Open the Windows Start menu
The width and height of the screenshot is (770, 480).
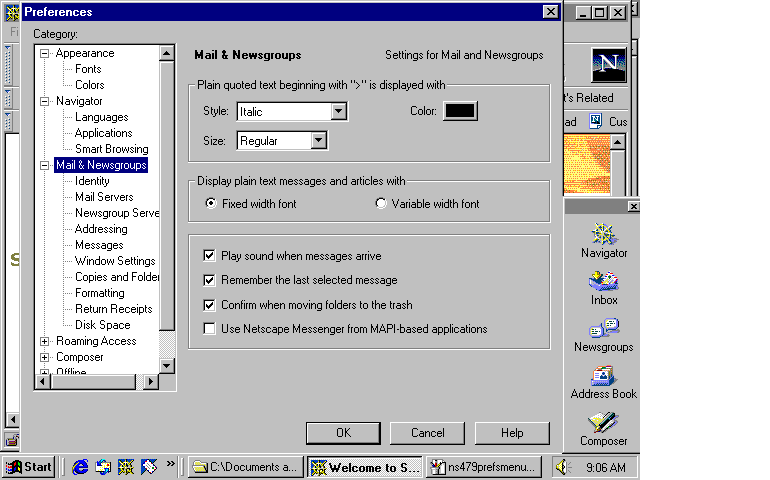[28, 467]
